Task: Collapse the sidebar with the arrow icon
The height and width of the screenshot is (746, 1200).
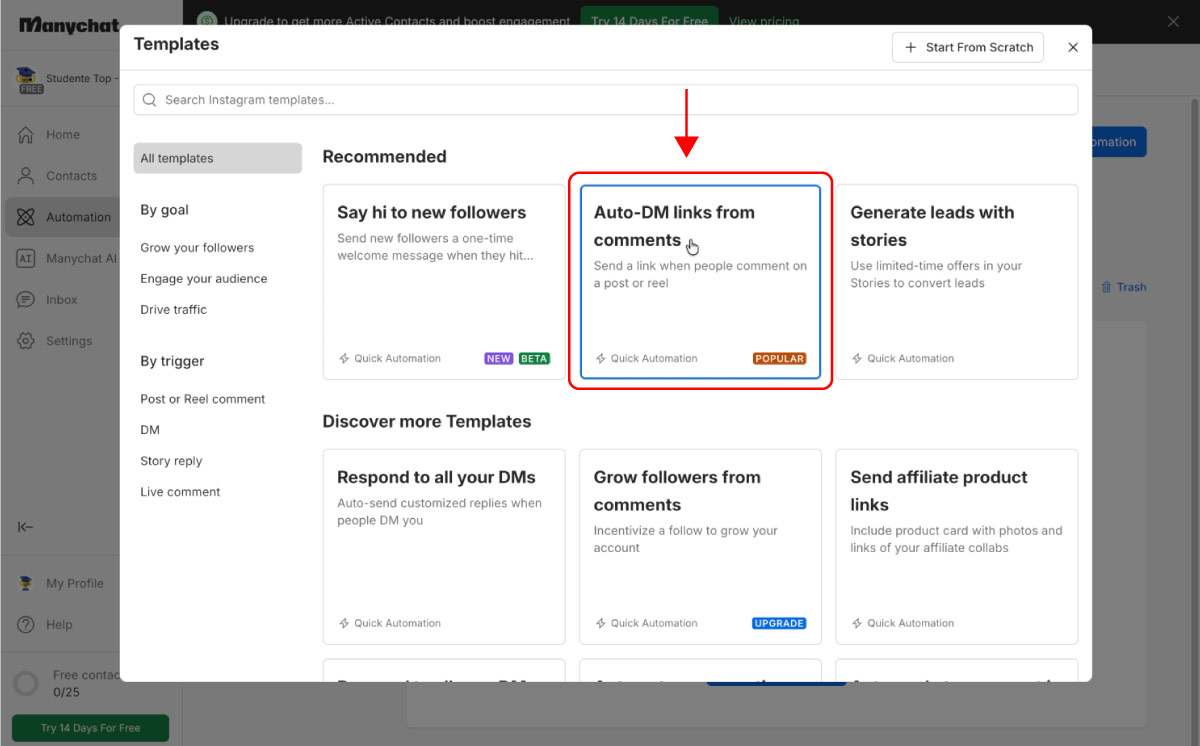Action: pos(26,527)
